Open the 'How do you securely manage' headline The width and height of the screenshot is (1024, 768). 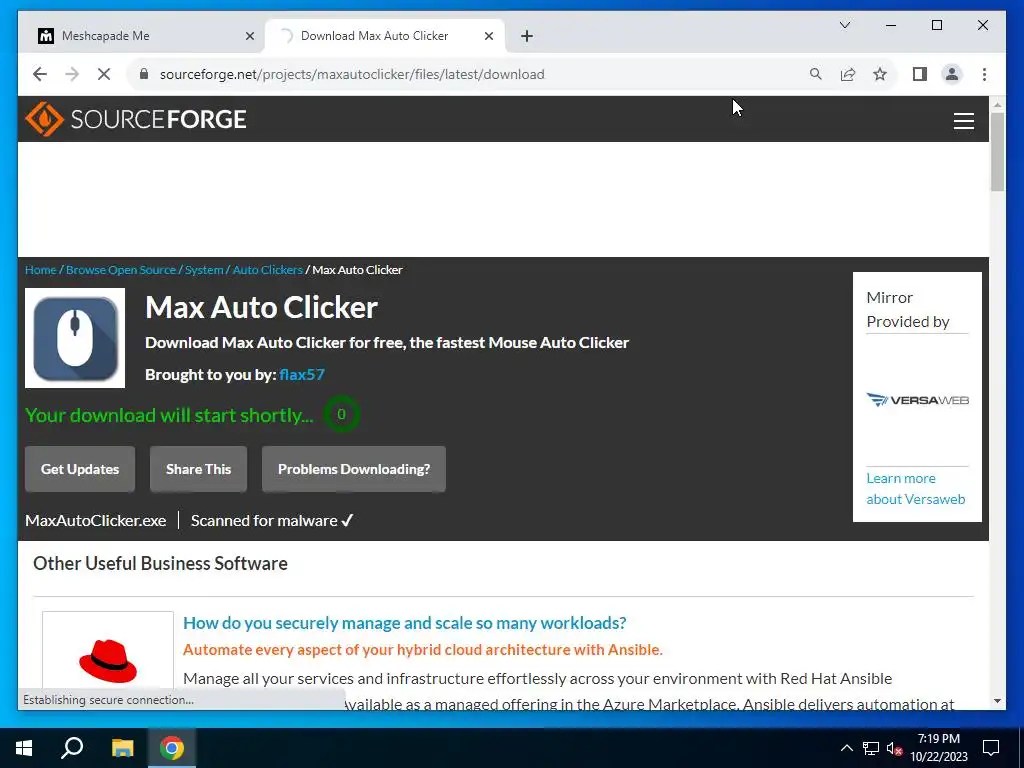coord(404,623)
